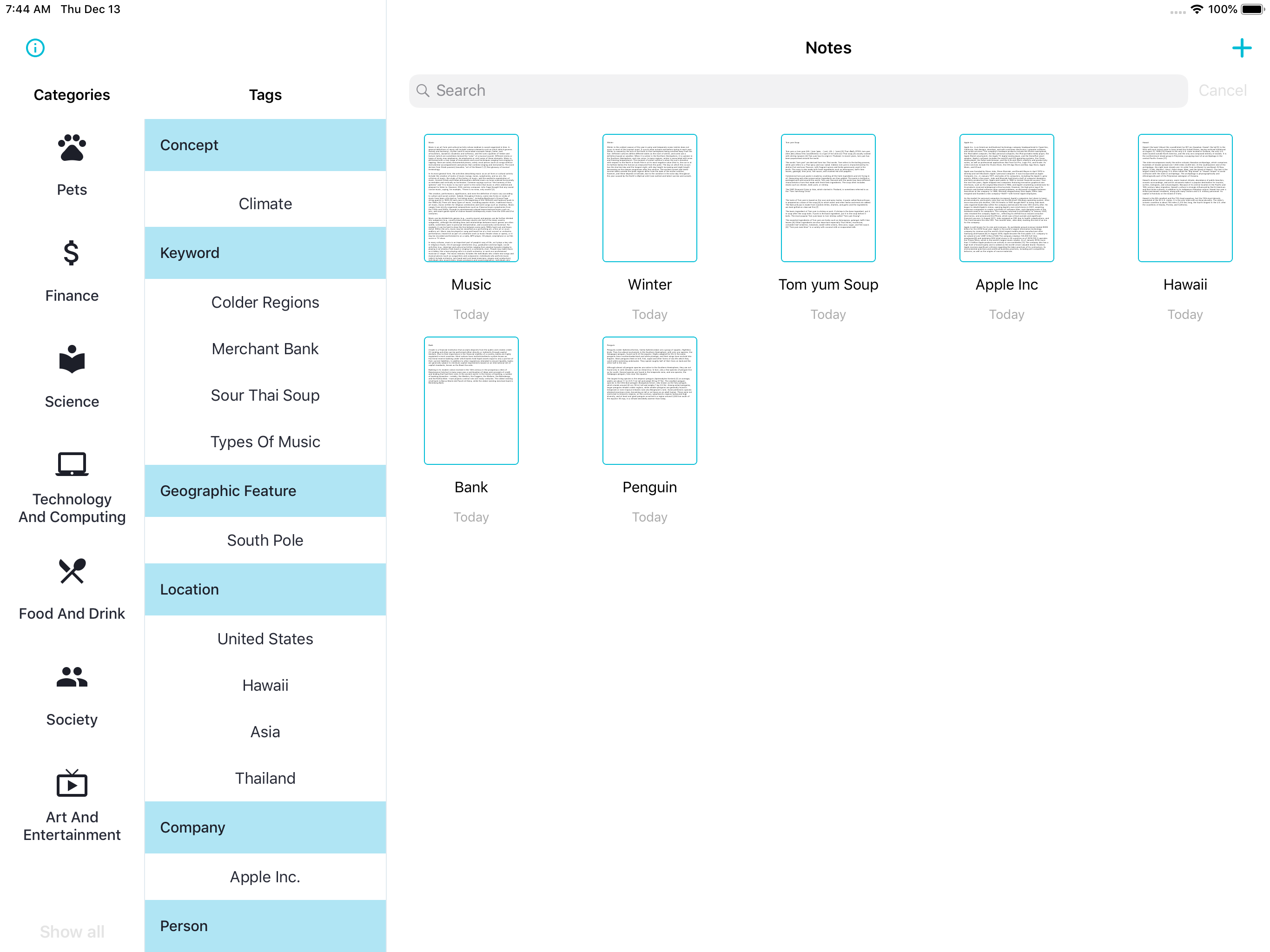Tap the info icon at top left
This screenshot has height=952, width=1270.
tap(35, 48)
